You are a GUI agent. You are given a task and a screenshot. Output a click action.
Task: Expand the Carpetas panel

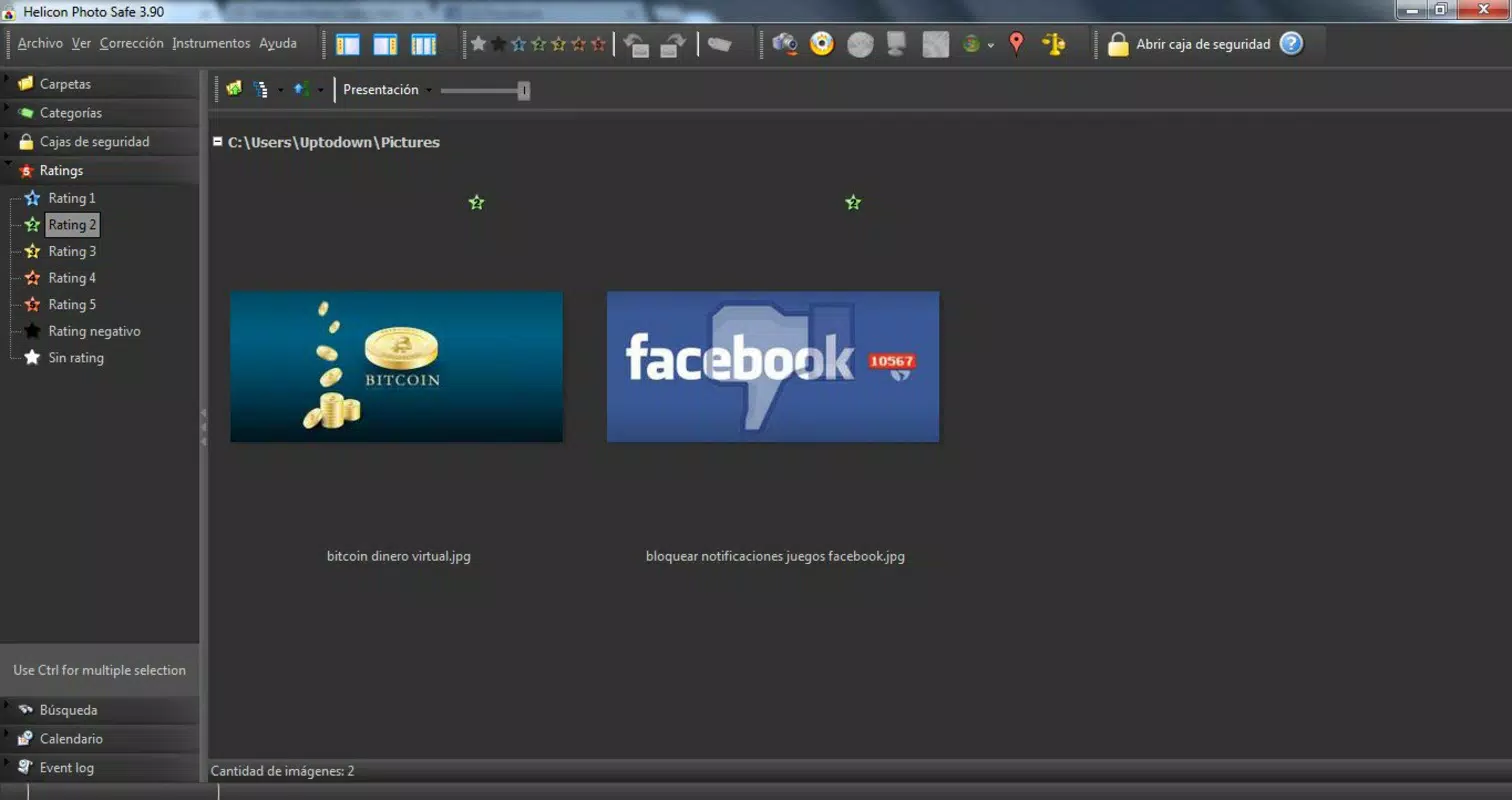[x=100, y=84]
